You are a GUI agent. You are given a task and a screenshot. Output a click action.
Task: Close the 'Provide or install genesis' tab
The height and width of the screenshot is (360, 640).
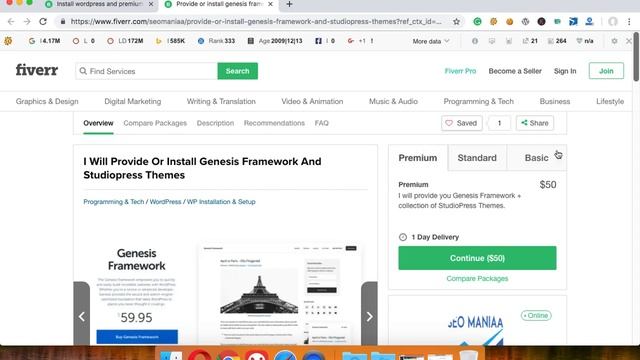tap(270, 4)
